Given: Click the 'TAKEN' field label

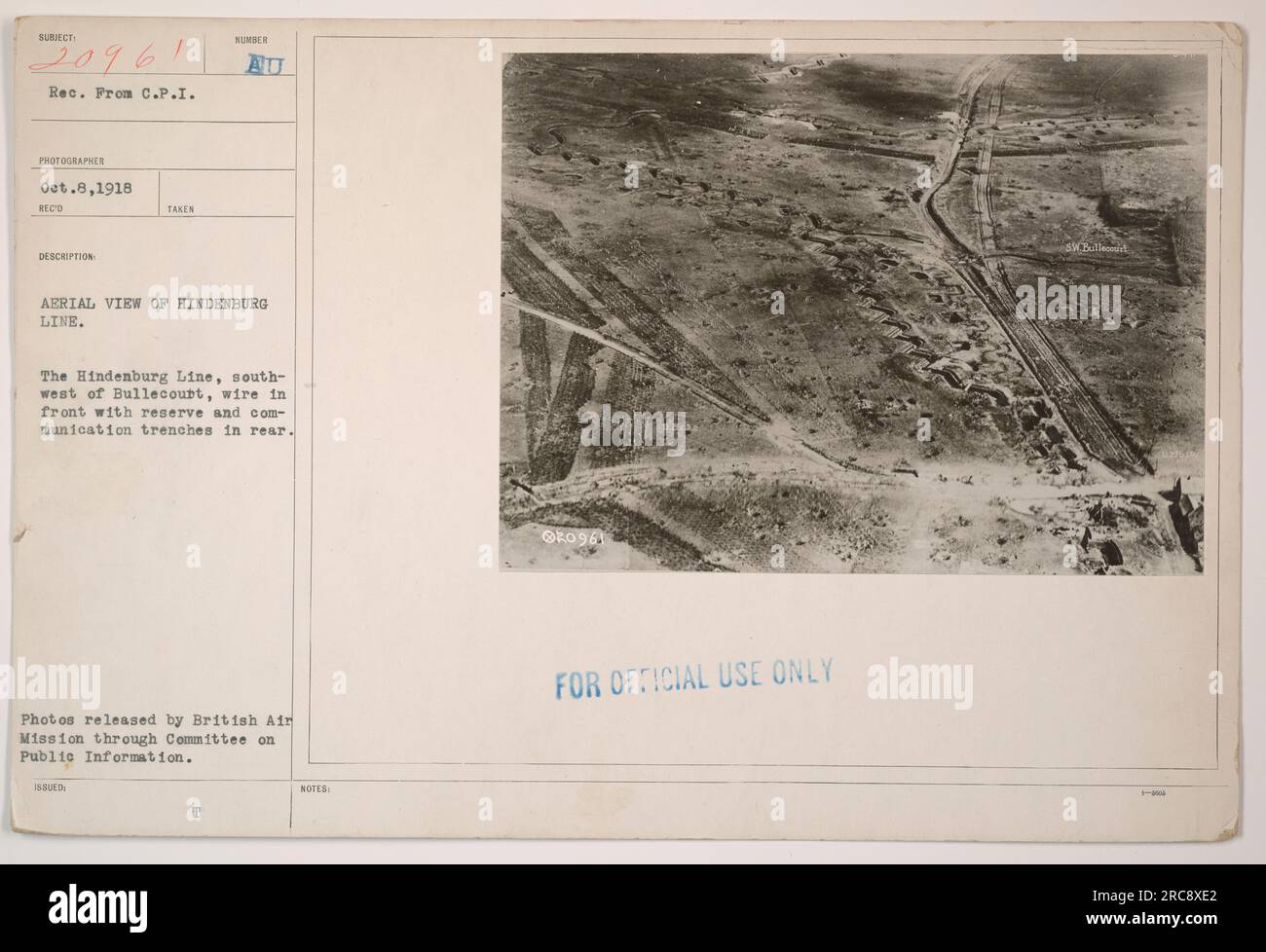Looking at the screenshot, I should 180,208.
